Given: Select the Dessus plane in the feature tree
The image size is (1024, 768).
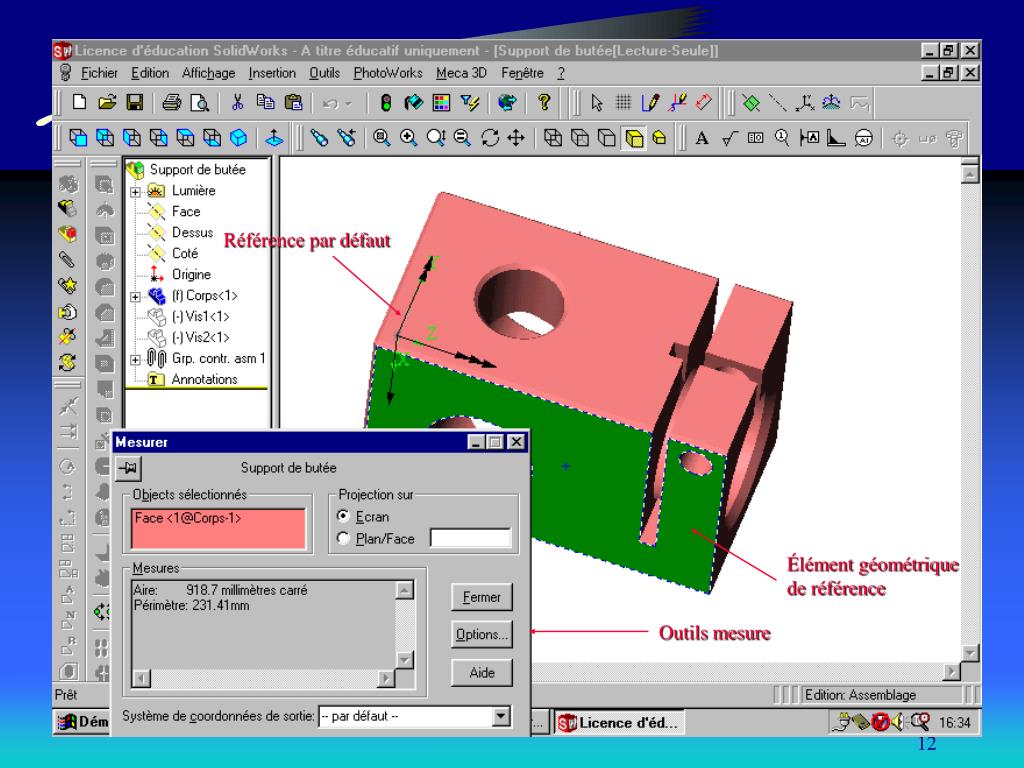Looking at the screenshot, I should 192,232.
